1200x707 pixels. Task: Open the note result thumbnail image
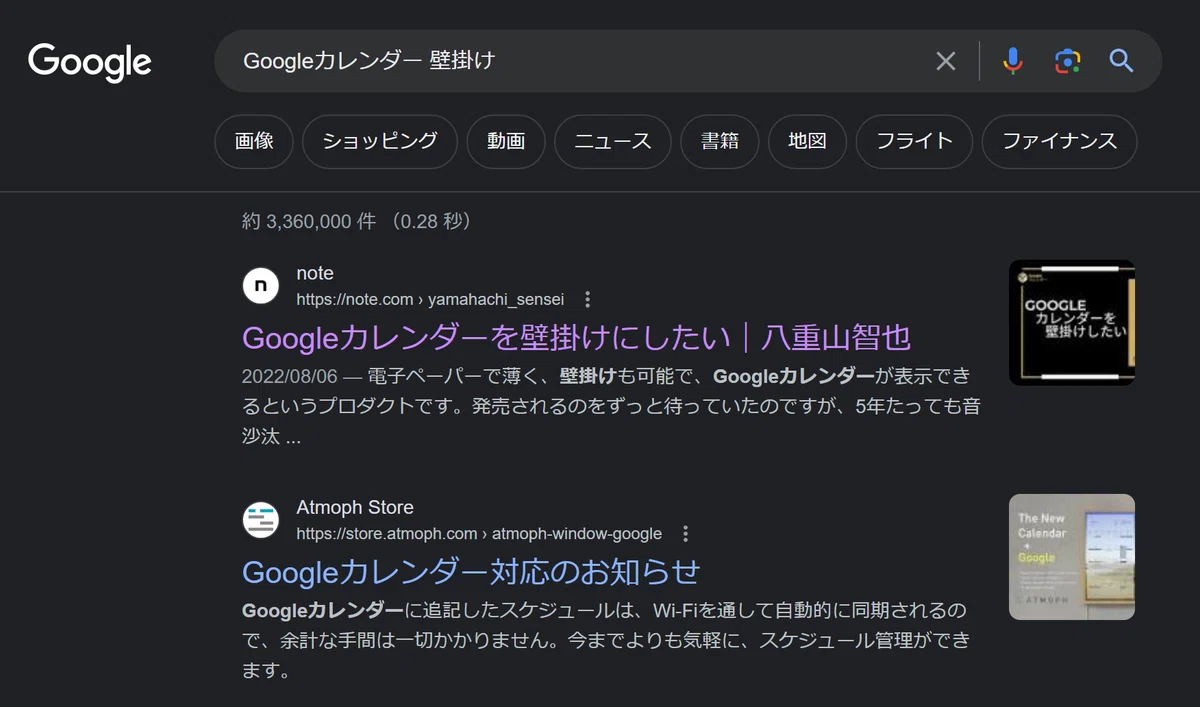(x=1072, y=323)
